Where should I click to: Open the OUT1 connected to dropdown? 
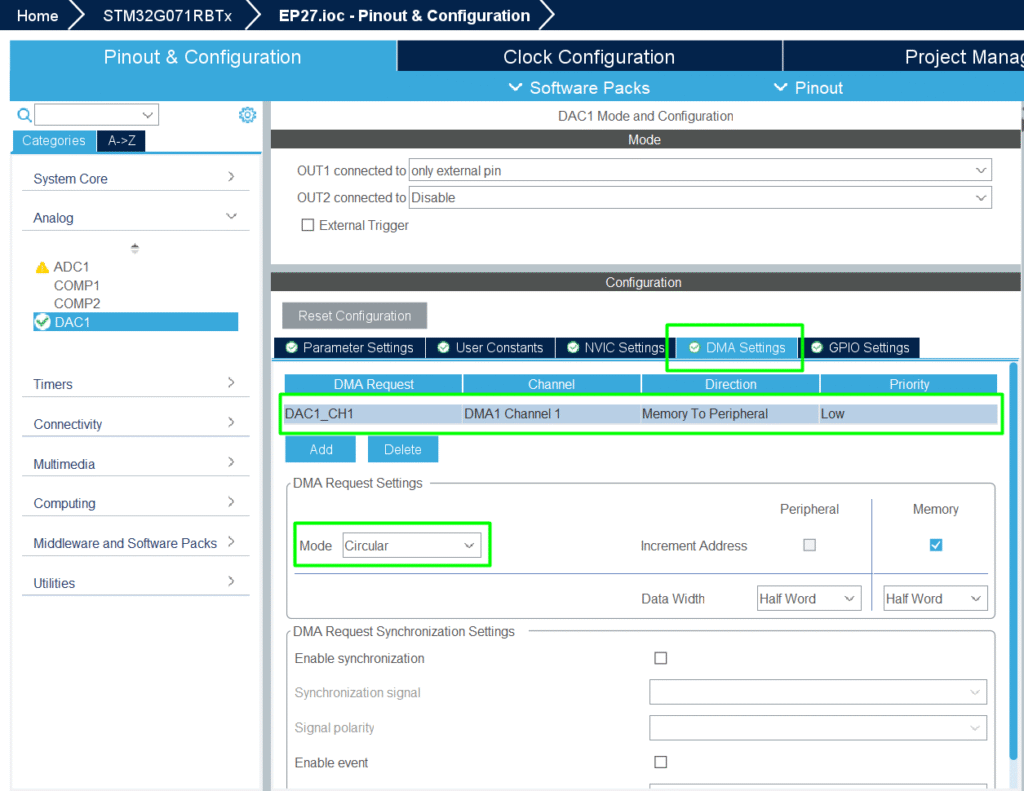pyautogui.click(x=700, y=171)
